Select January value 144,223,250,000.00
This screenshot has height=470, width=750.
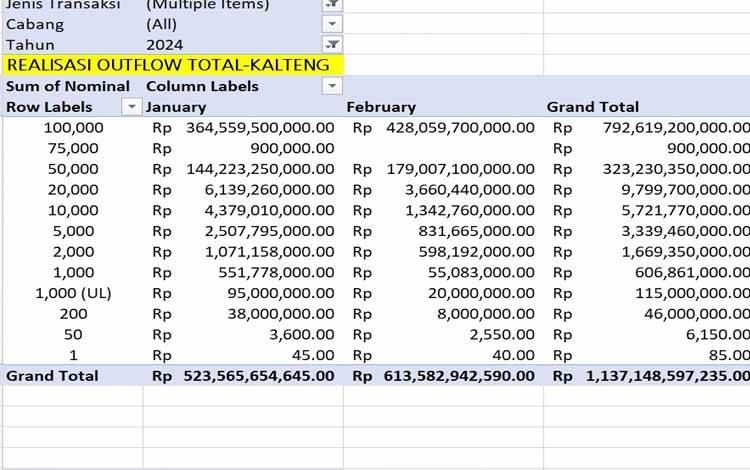click(260, 169)
